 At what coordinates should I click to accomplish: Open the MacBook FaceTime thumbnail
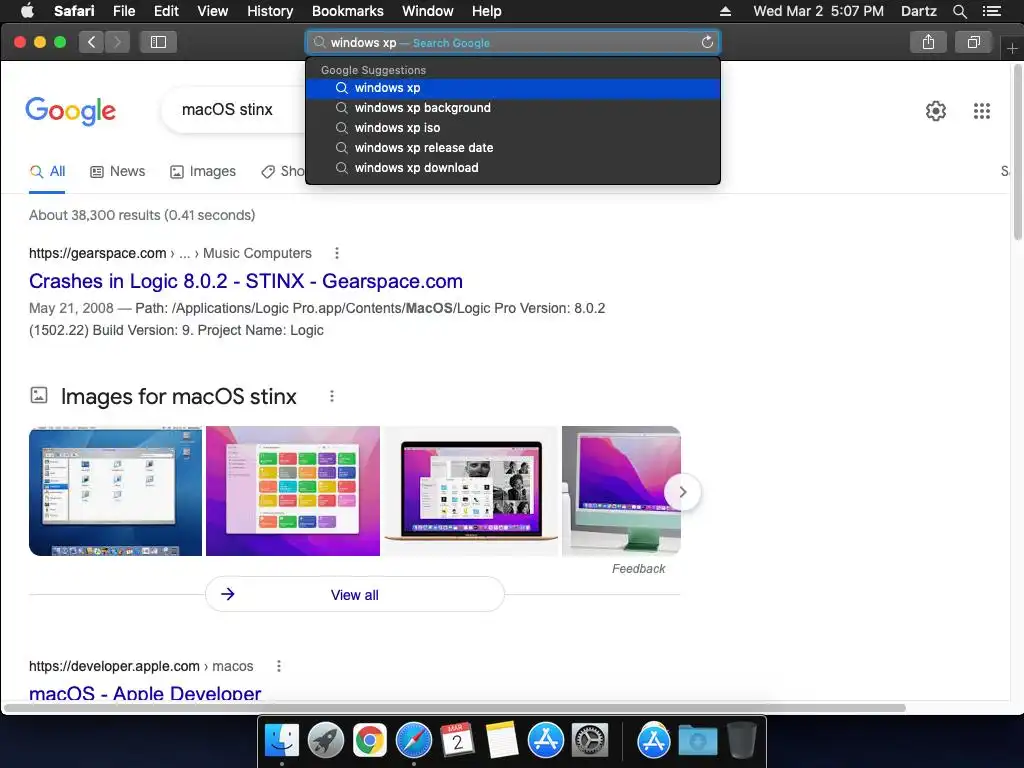click(x=471, y=491)
